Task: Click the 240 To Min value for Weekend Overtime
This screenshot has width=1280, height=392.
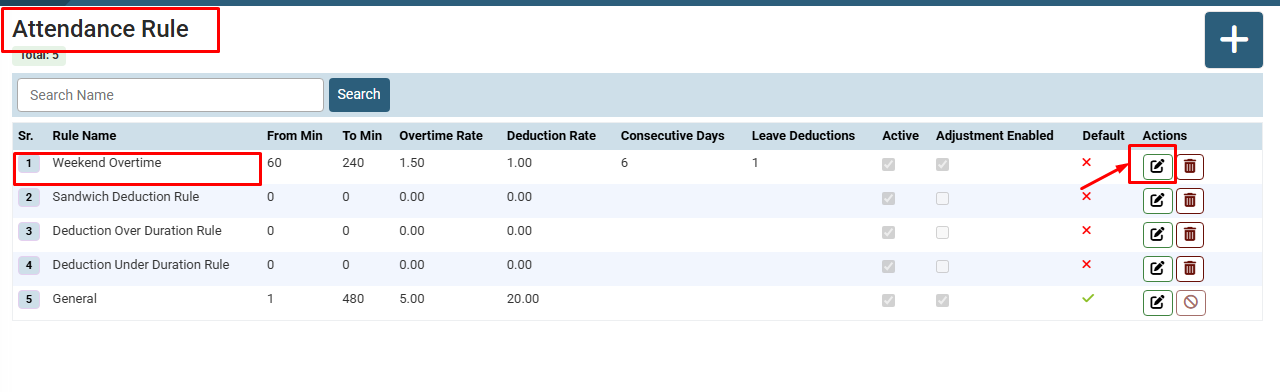Action: [353, 162]
